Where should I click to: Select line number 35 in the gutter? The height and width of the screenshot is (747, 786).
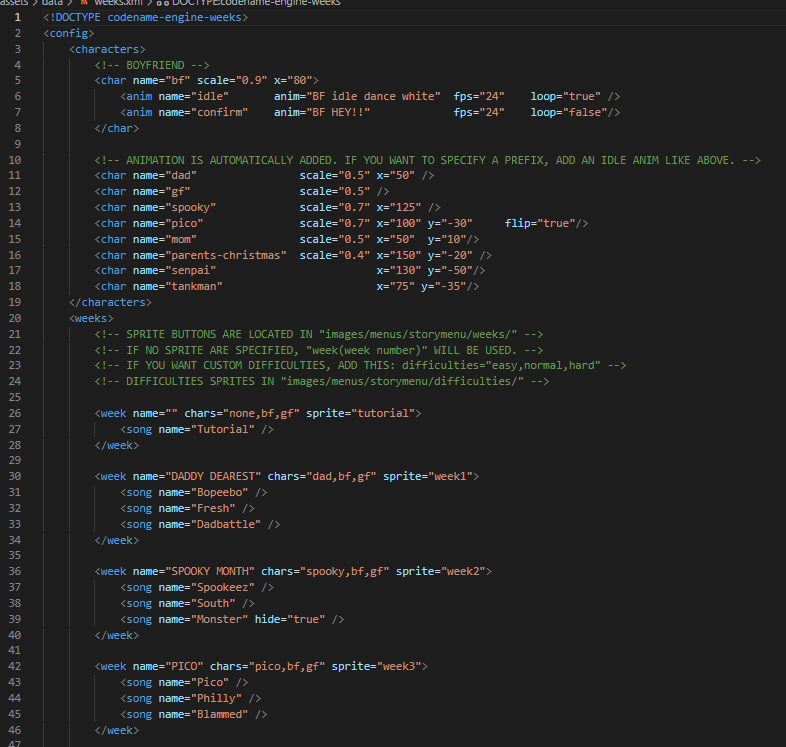pyautogui.click(x=15, y=555)
